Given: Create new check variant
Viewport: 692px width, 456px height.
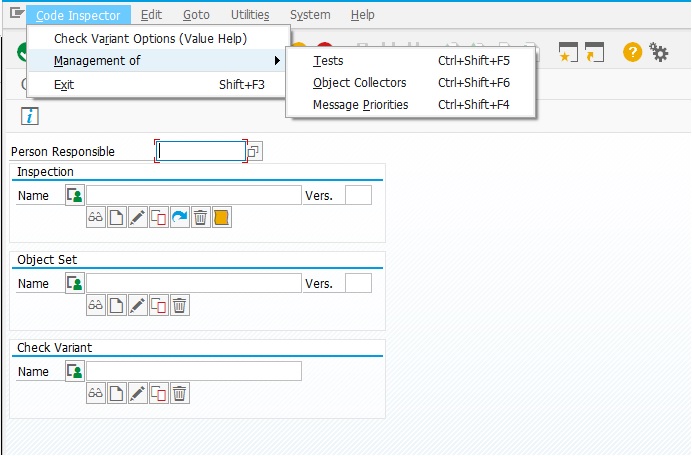Looking at the screenshot, I should (117, 393).
